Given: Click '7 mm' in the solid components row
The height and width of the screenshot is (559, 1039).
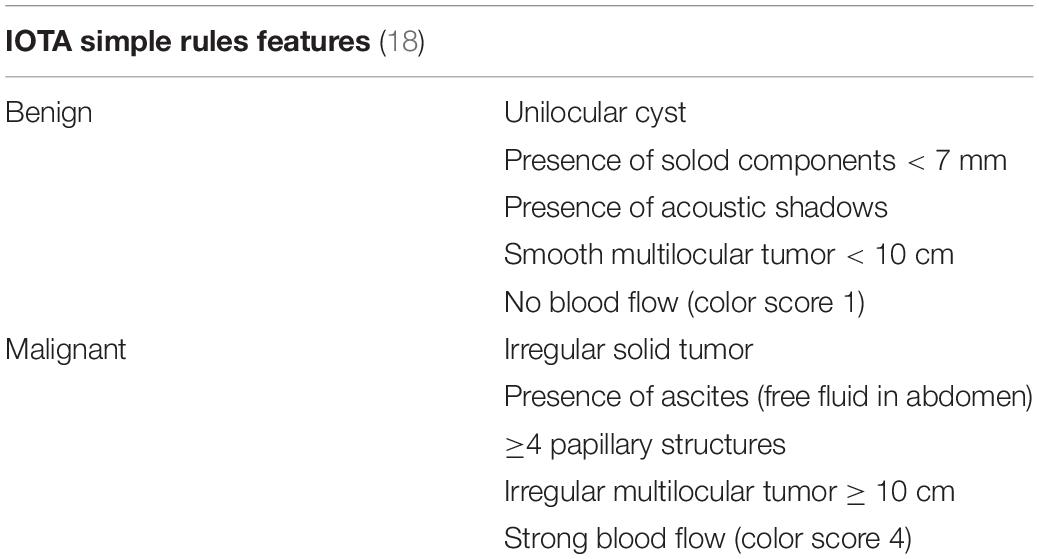Looking at the screenshot, I should point(970,160).
